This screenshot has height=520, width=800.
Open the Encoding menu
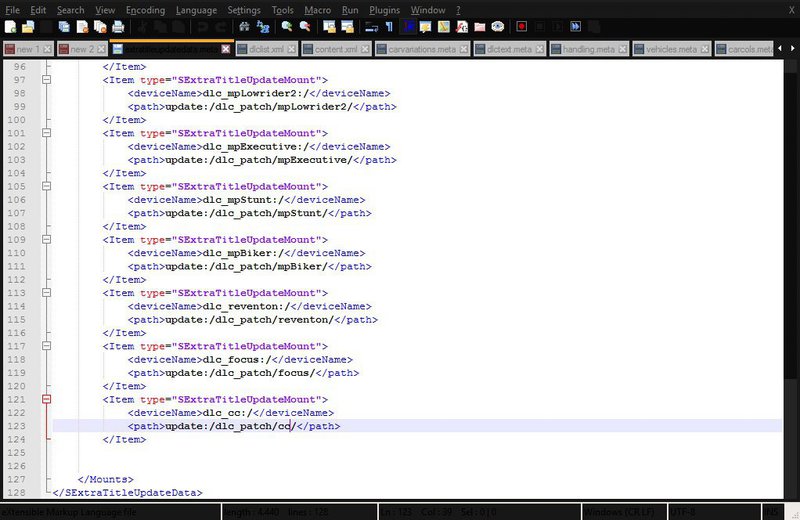(x=145, y=10)
